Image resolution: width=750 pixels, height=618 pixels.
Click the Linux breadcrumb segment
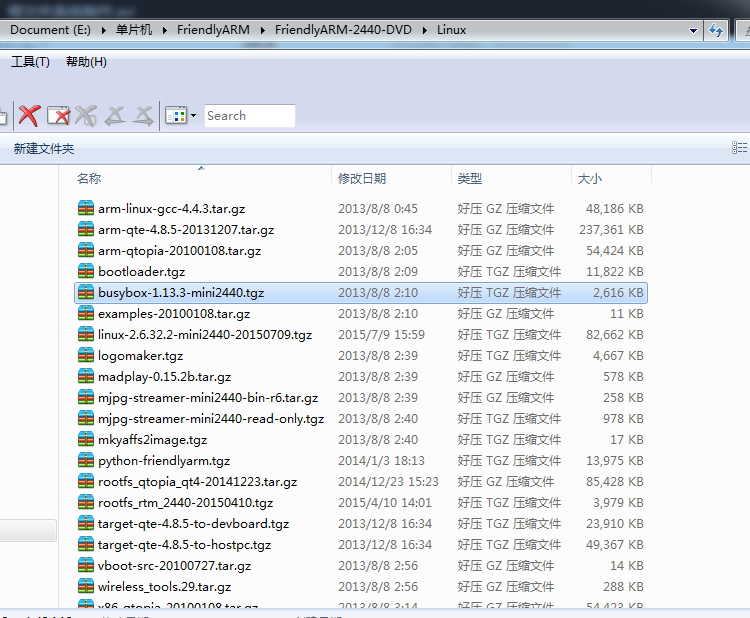click(452, 30)
